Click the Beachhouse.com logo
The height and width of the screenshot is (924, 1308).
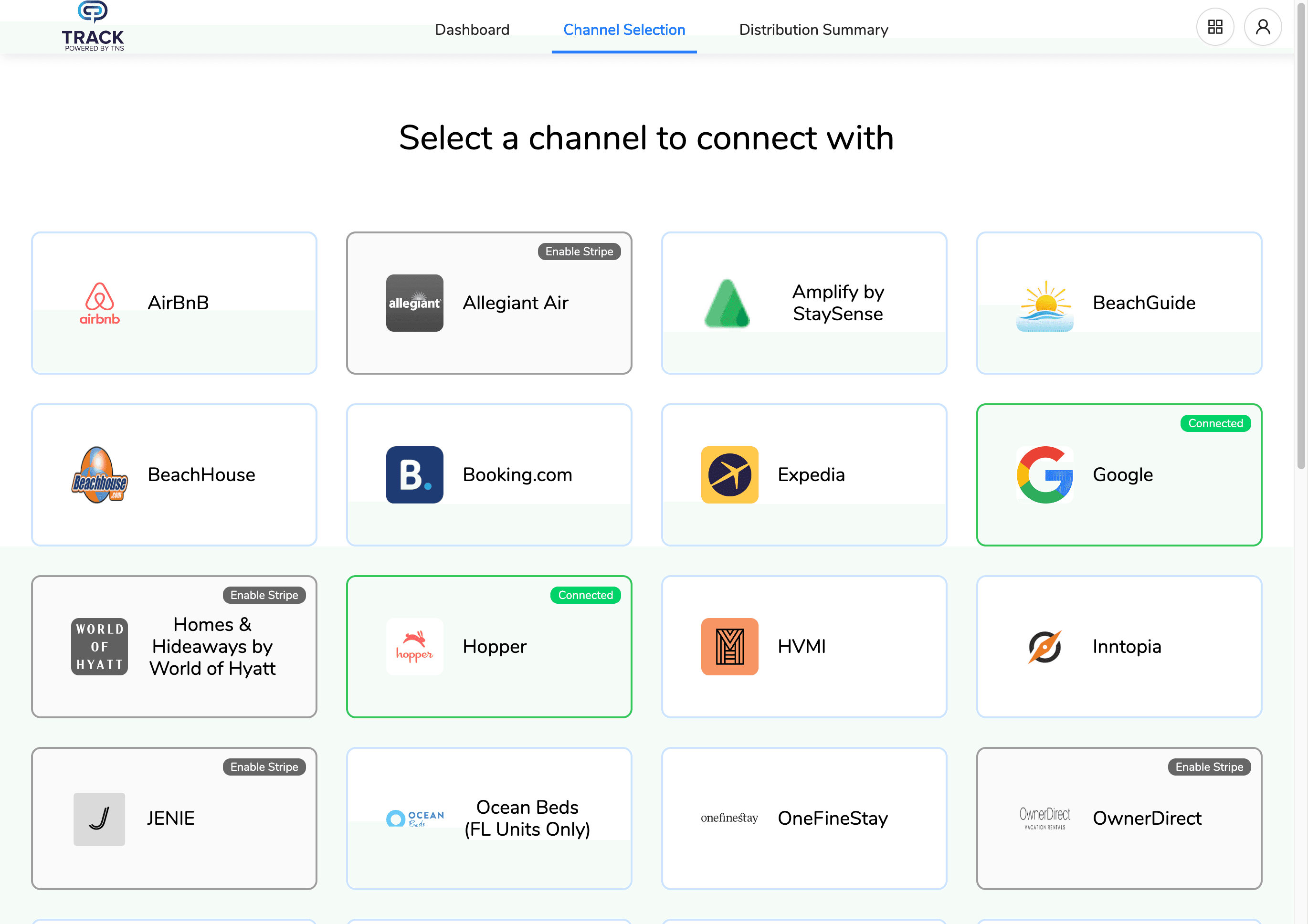pyautogui.click(x=100, y=475)
